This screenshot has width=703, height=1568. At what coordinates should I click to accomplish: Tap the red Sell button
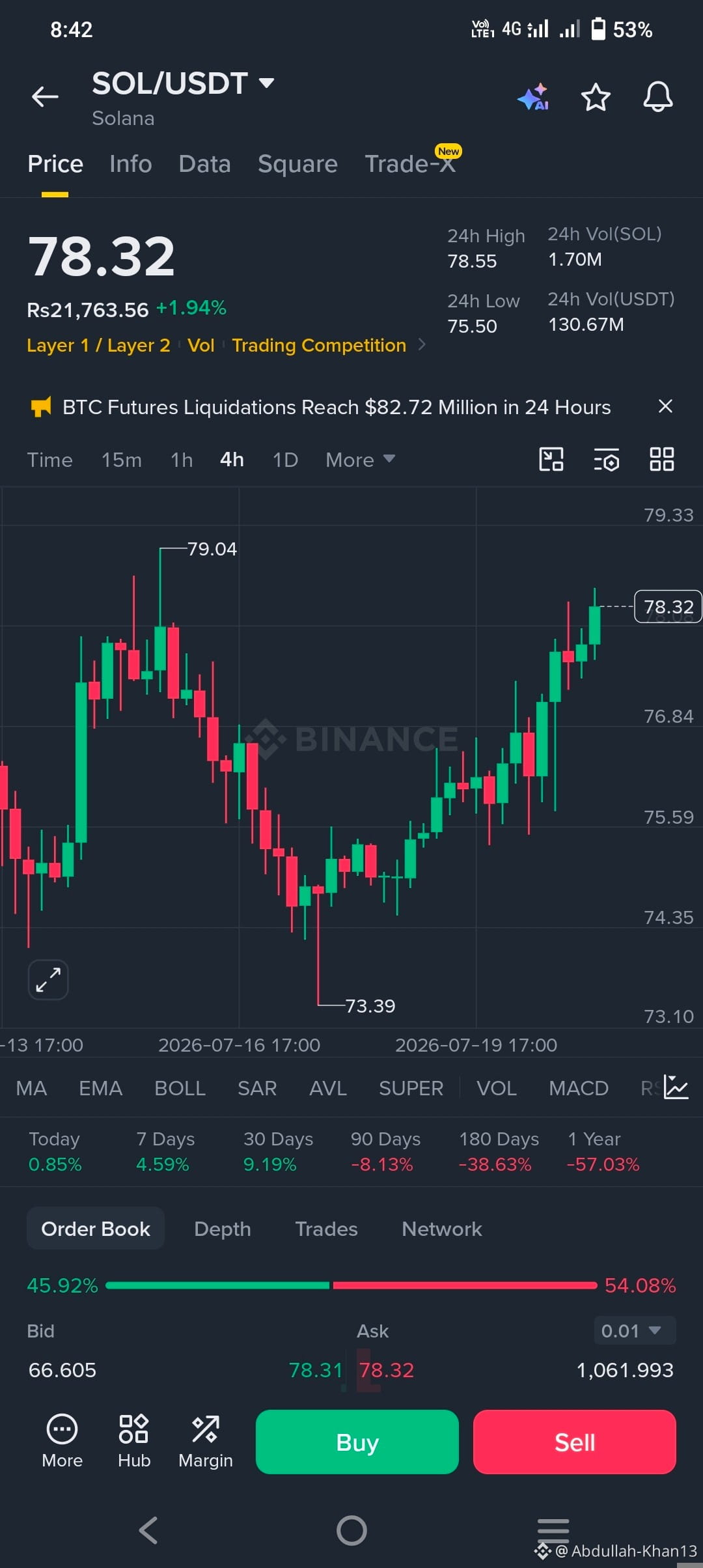click(x=575, y=1442)
